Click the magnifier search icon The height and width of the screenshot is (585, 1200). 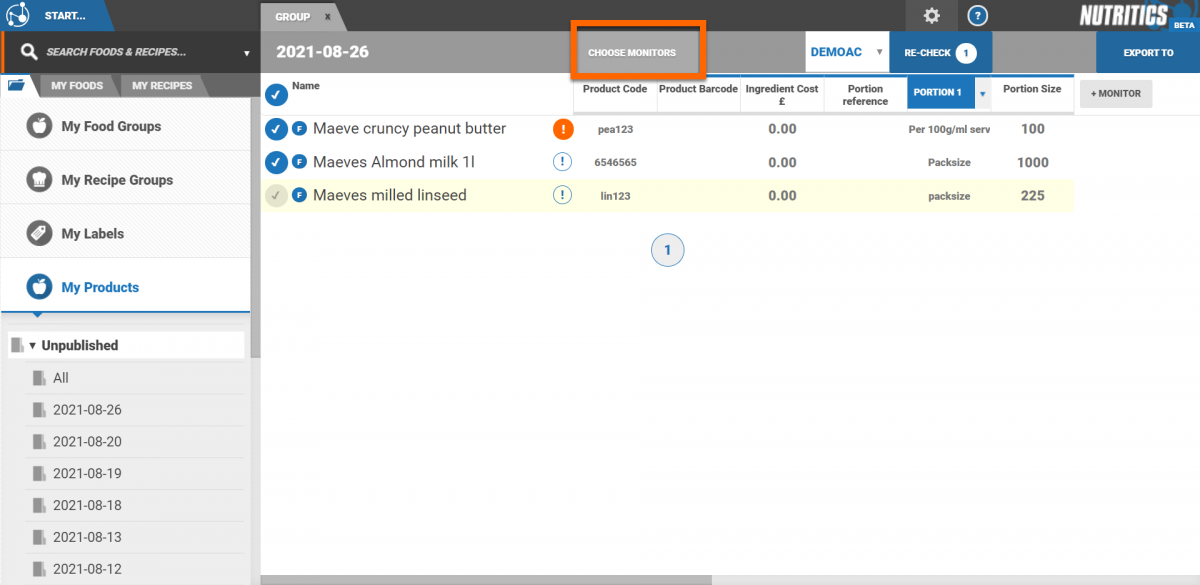(29, 52)
